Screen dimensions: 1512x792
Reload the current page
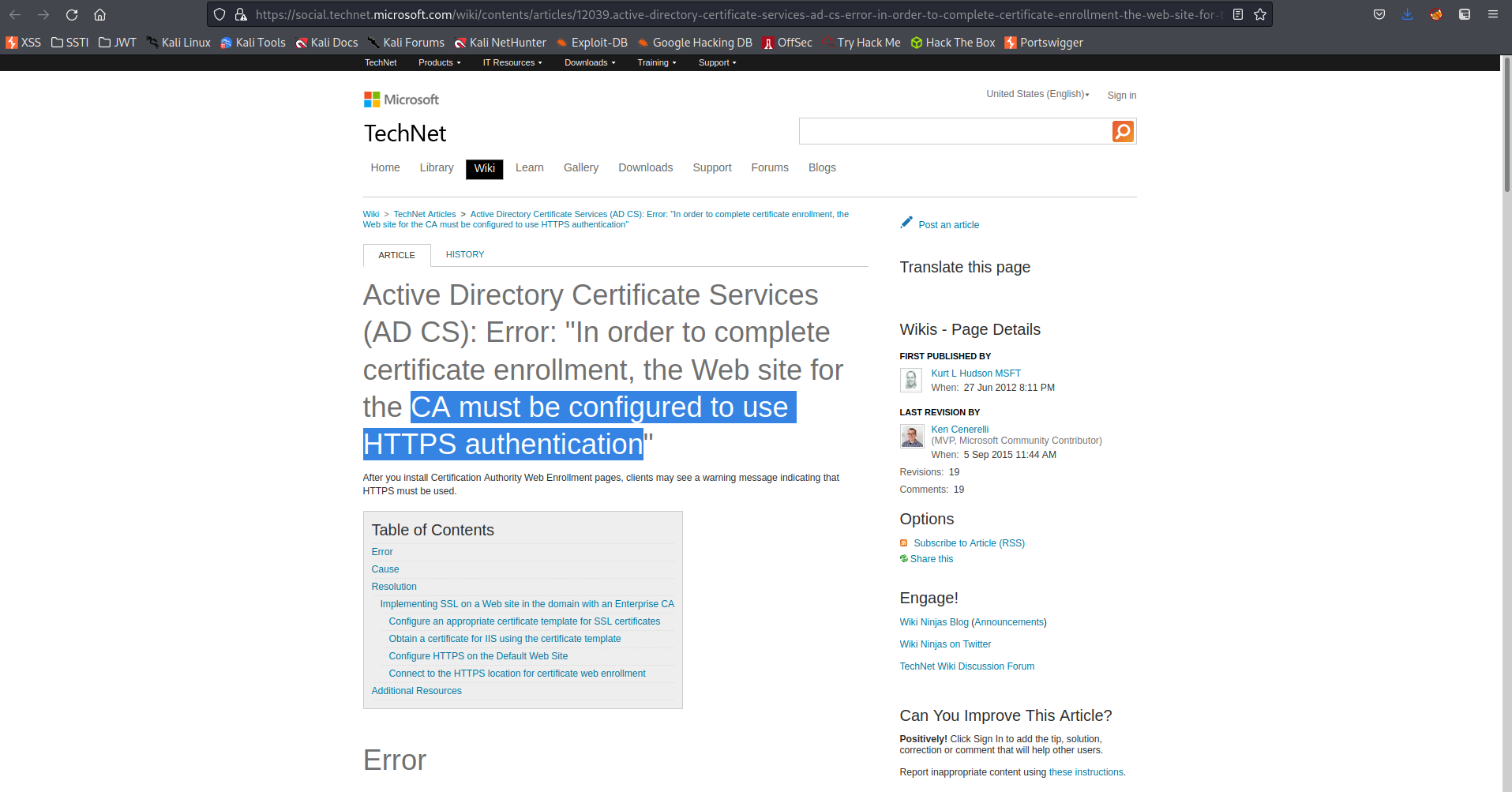(x=72, y=14)
